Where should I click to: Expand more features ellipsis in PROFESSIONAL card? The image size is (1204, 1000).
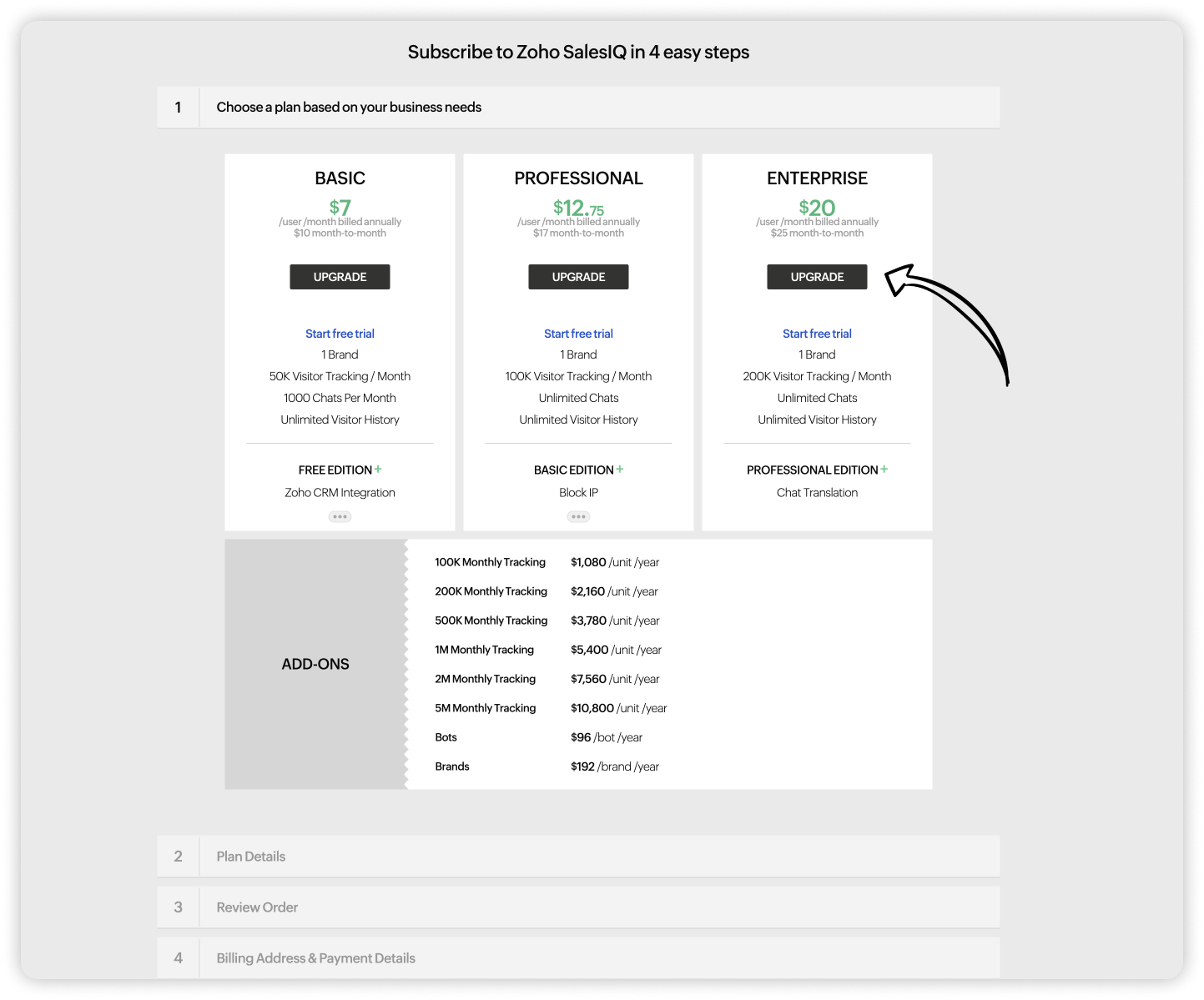(x=578, y=516)
